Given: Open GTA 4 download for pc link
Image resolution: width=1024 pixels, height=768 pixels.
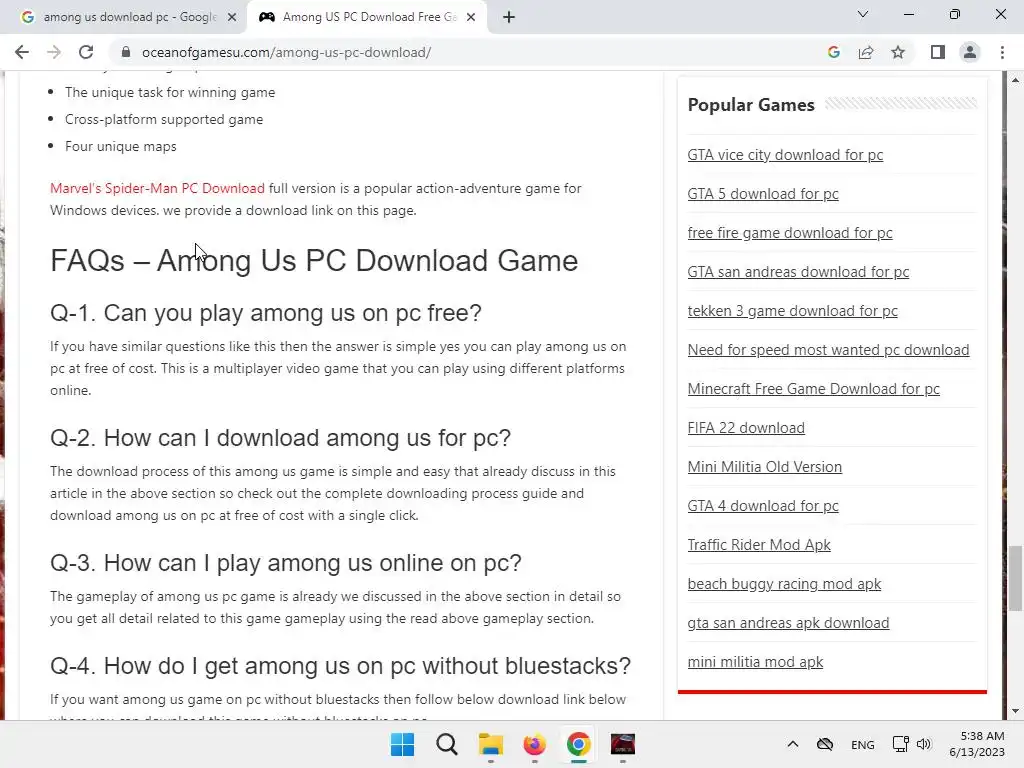Looking at the screenshot, I should point(763,506).
